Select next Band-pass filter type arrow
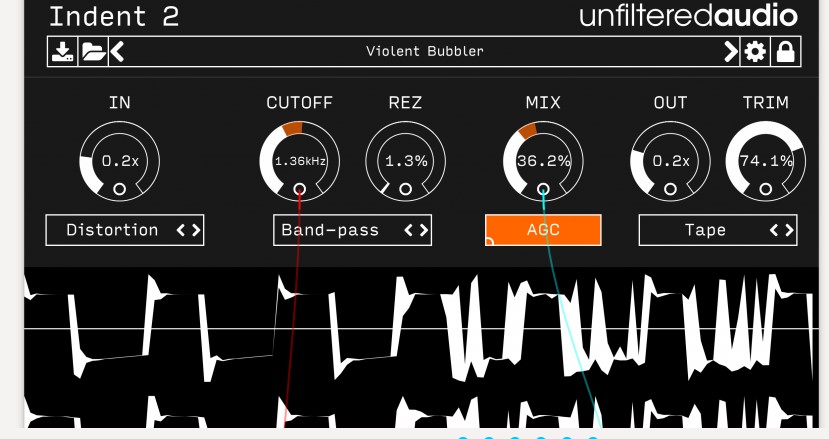The height and width of the screenshot is (439, 829). (423, 230)
